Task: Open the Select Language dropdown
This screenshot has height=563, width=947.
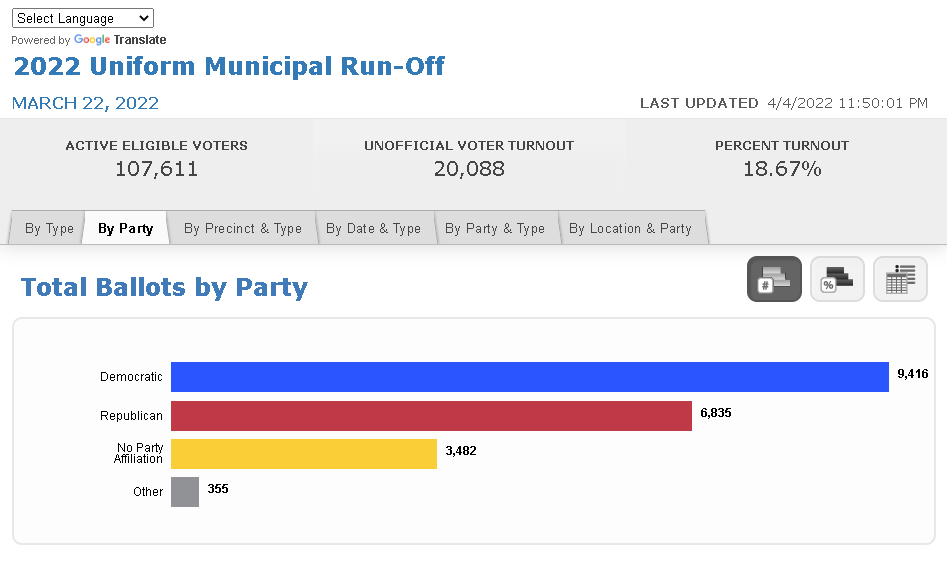Action: (x=83, y=18)
